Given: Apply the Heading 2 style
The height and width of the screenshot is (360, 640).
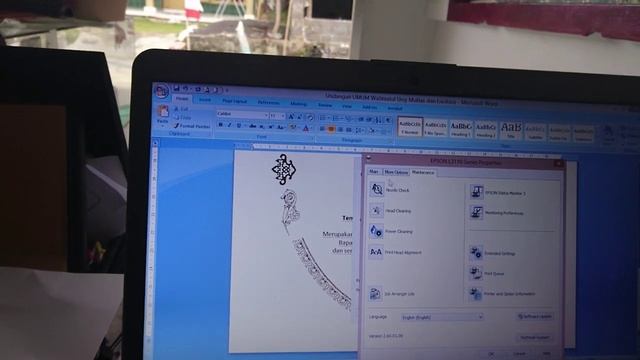Looking at the screenshot, I should coord(485,129).
